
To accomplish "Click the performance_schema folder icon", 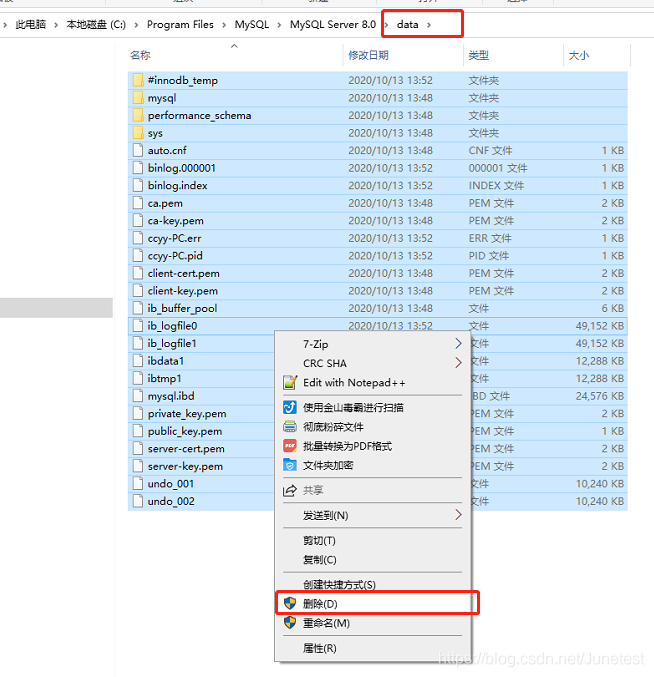I will (138, 115).
